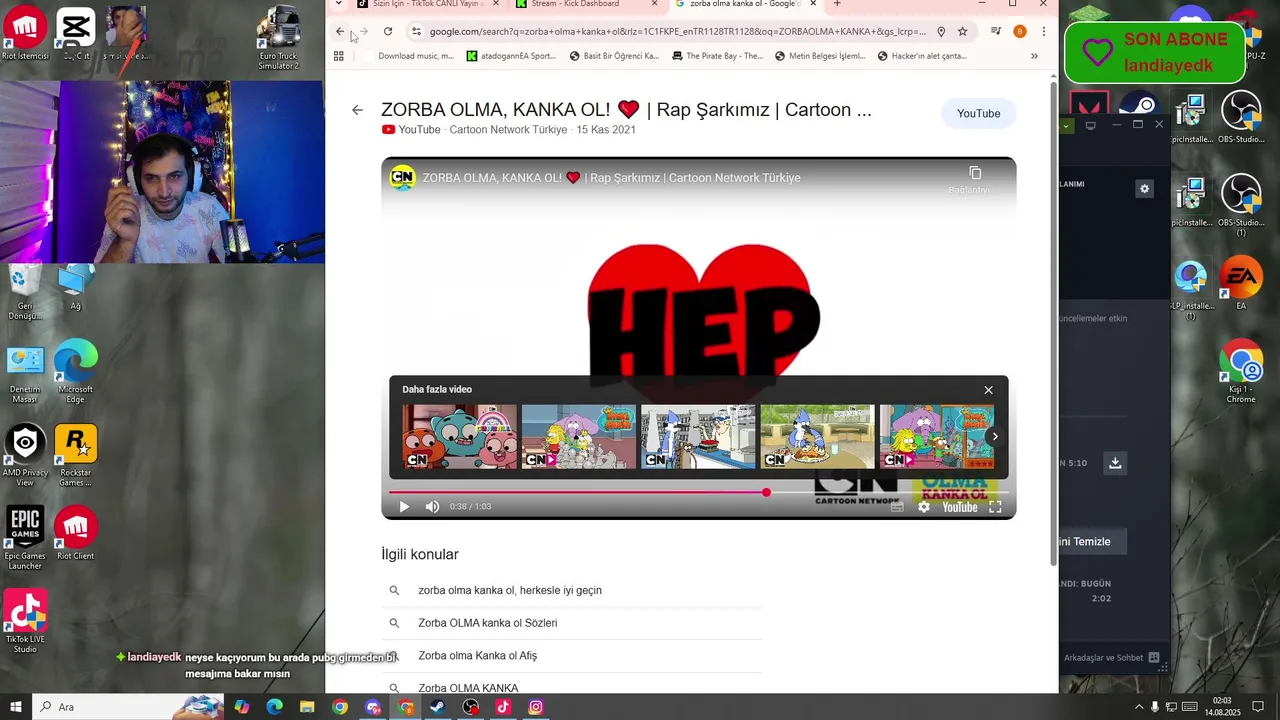This screenshot has height=720, width=1280.
Task: Open the AMD Privacy View desktop icon
Action: [25, 455]
